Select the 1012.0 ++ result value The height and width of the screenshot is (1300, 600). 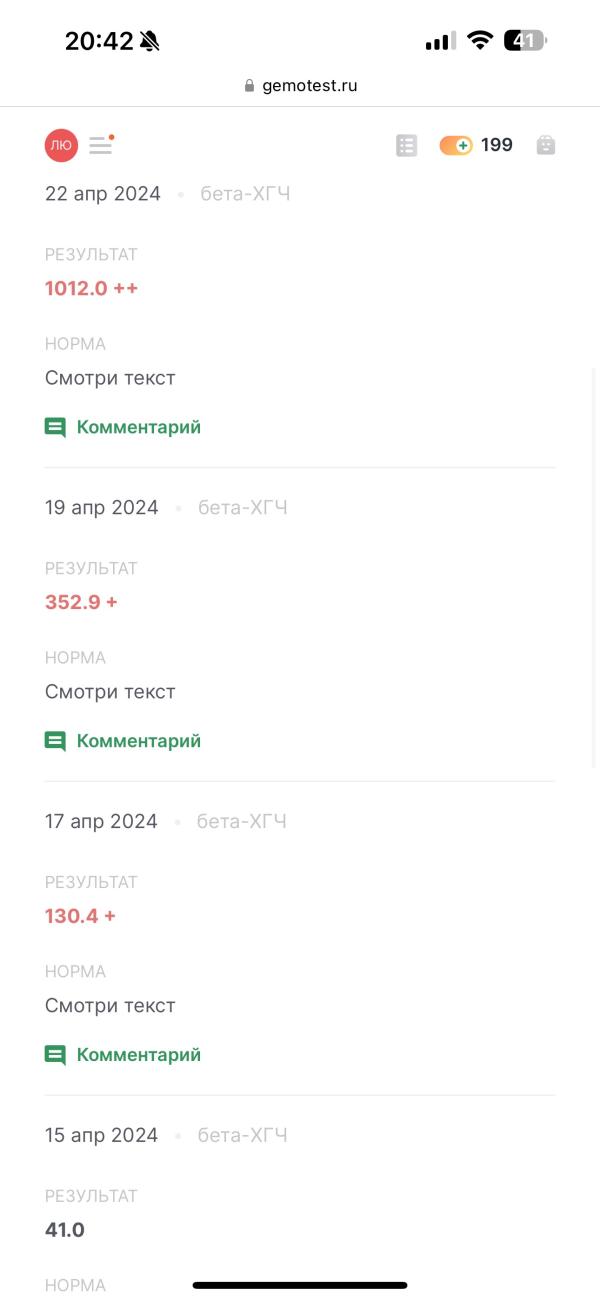(91, 288)
